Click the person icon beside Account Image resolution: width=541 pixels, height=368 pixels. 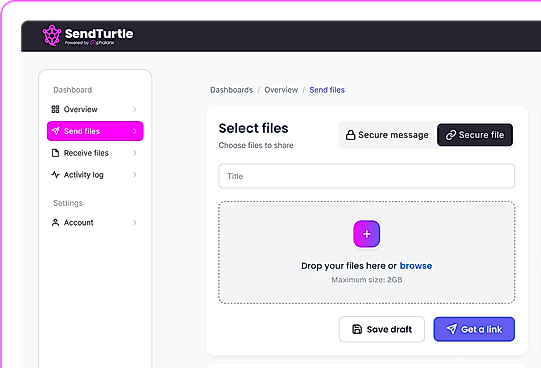click(55, 222)
